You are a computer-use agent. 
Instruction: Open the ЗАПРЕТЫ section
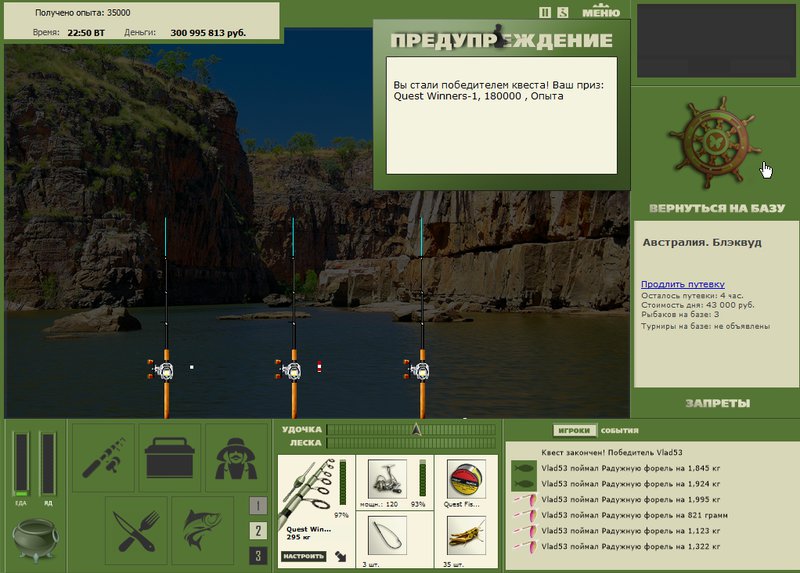pyautogui.click(x=717, y=403)
